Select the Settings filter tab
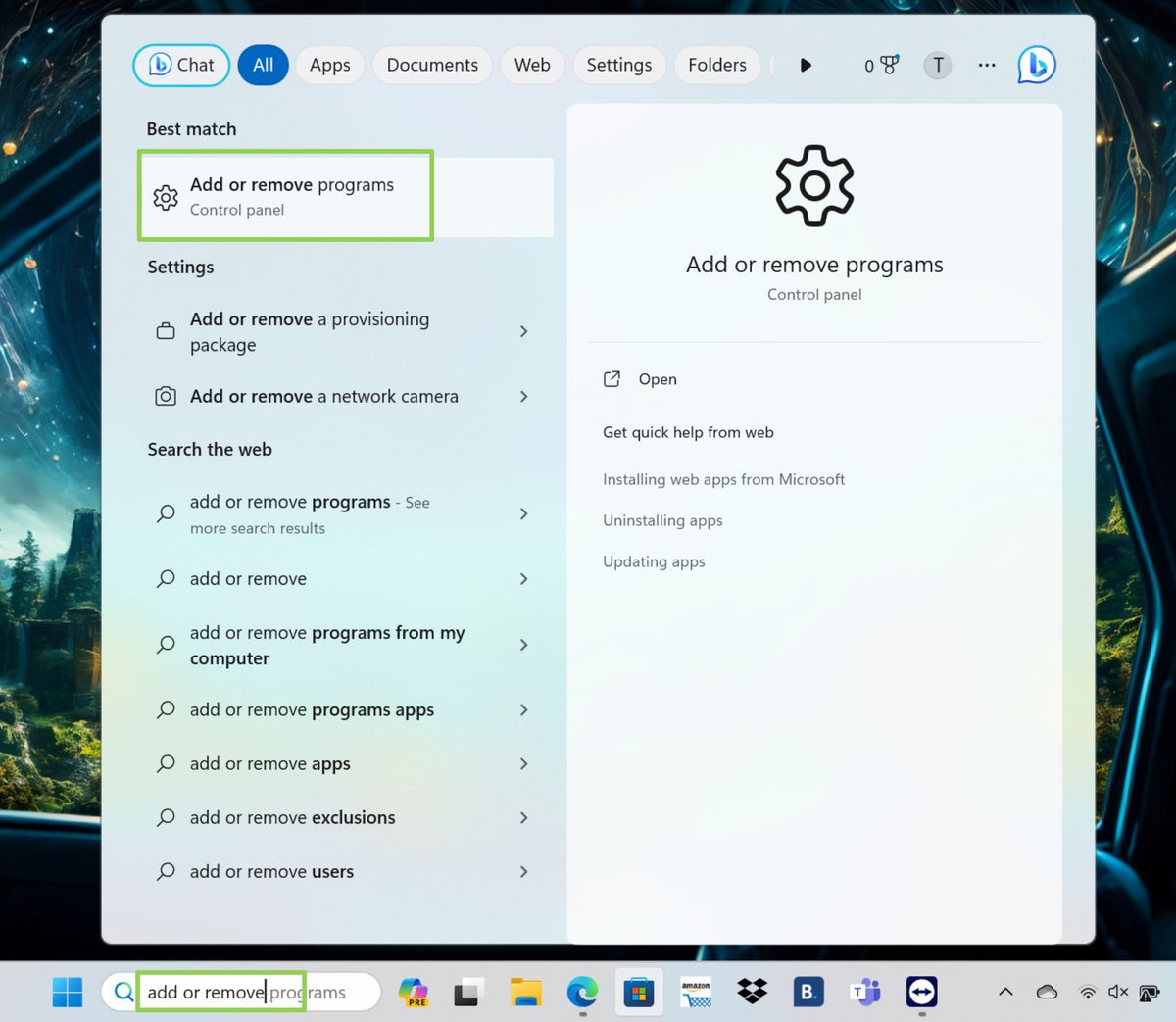1176x1022 pixels. pyautogui.click(x=618, y=65)
